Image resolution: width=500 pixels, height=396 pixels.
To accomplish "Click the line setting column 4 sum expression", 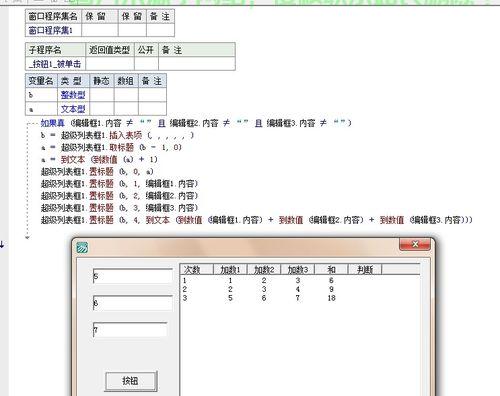I will point(257,220).
